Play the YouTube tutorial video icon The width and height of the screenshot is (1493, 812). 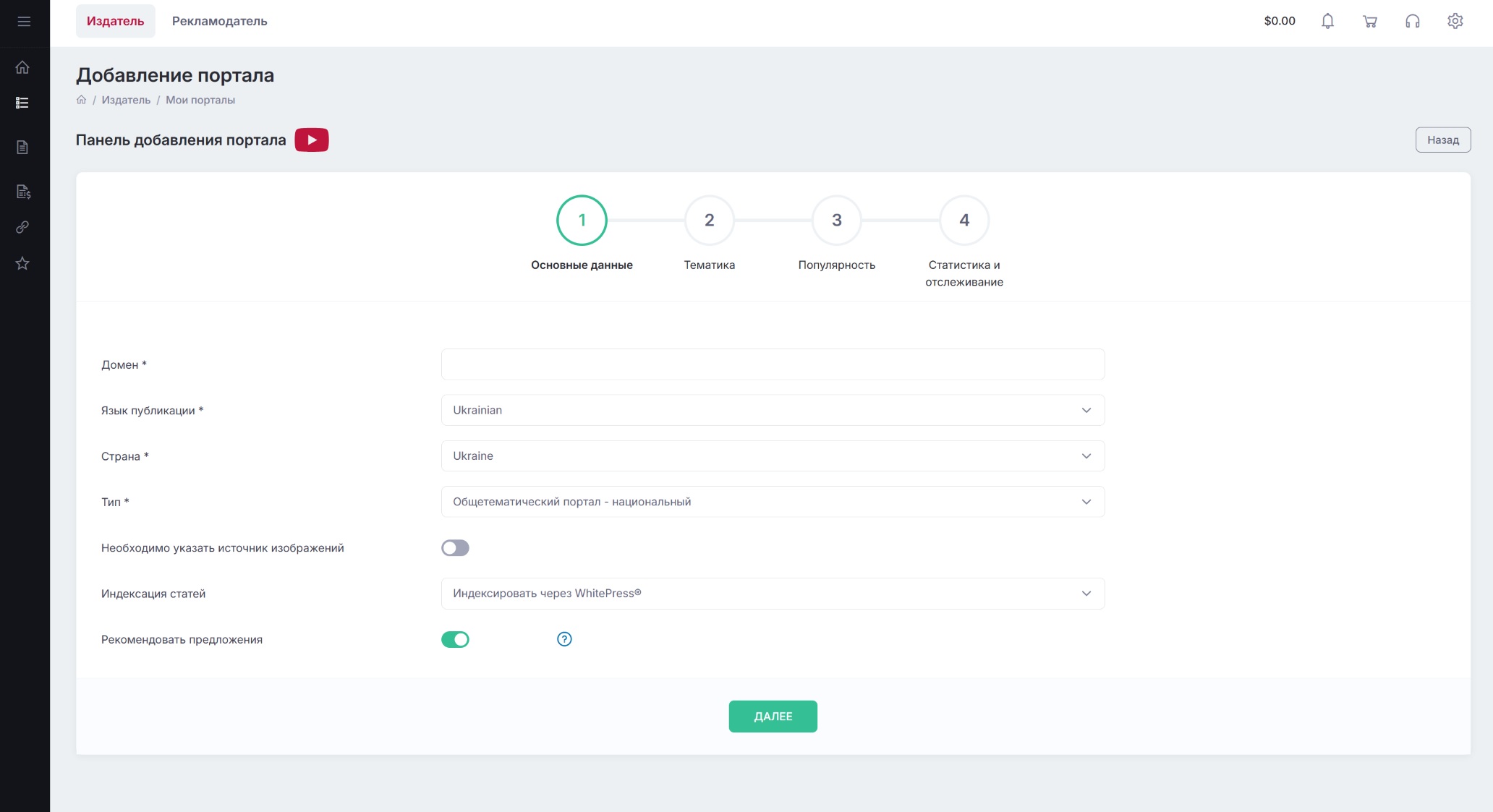312,140
